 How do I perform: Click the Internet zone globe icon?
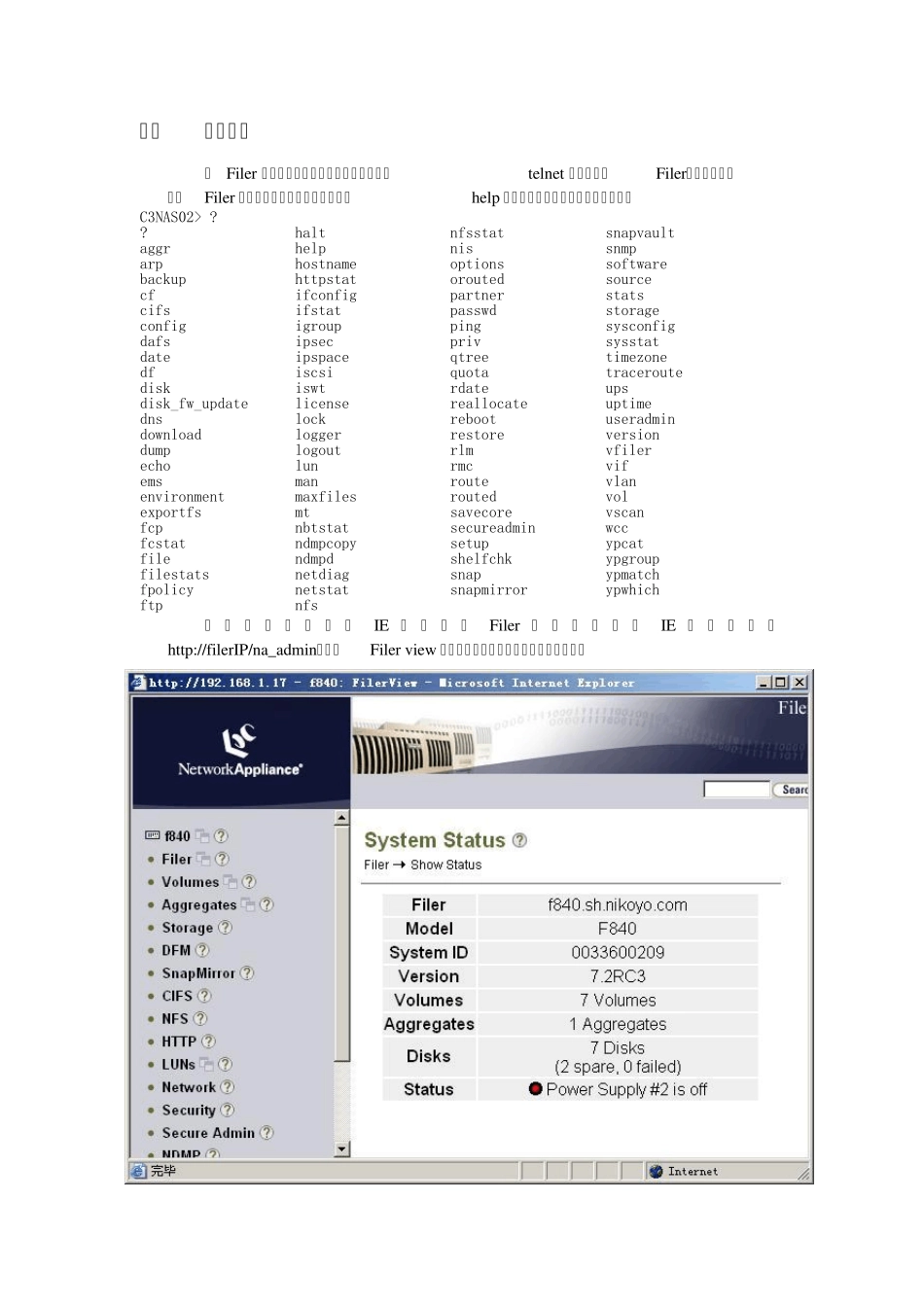coord(656,1172)
